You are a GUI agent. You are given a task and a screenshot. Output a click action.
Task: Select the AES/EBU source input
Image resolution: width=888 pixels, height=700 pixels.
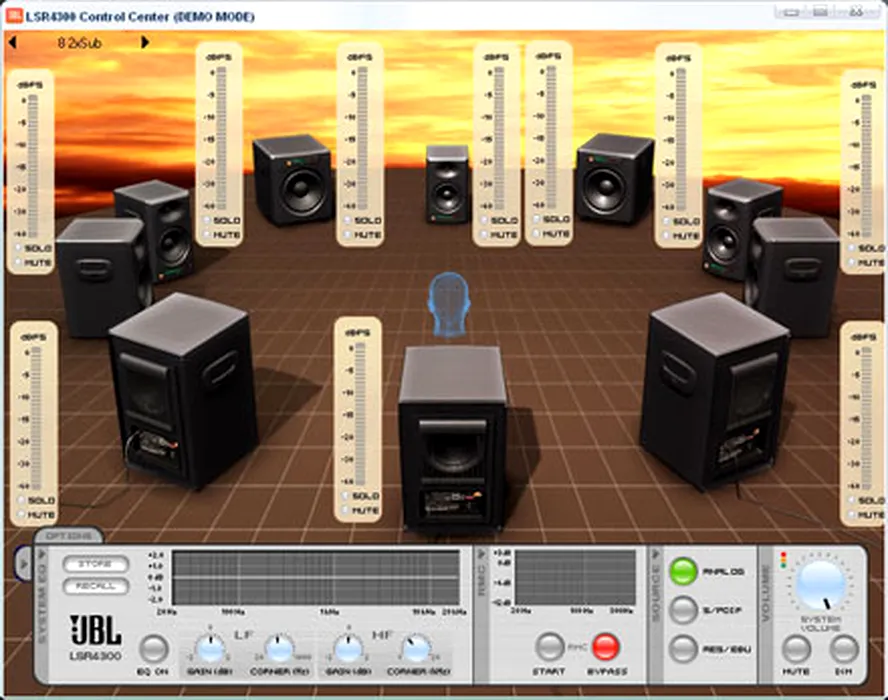click(683, 648)
